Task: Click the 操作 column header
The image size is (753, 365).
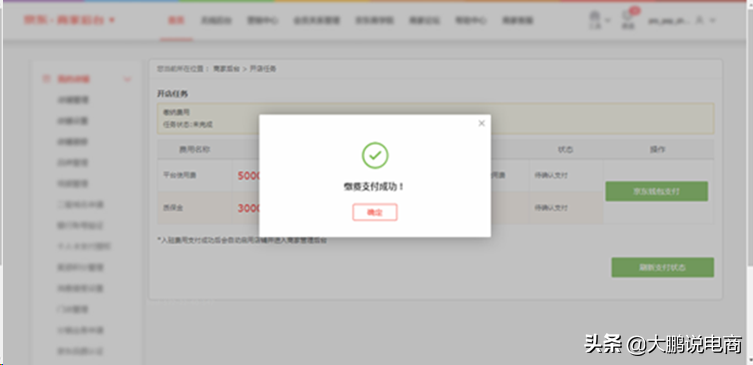Action: [657, 150]
